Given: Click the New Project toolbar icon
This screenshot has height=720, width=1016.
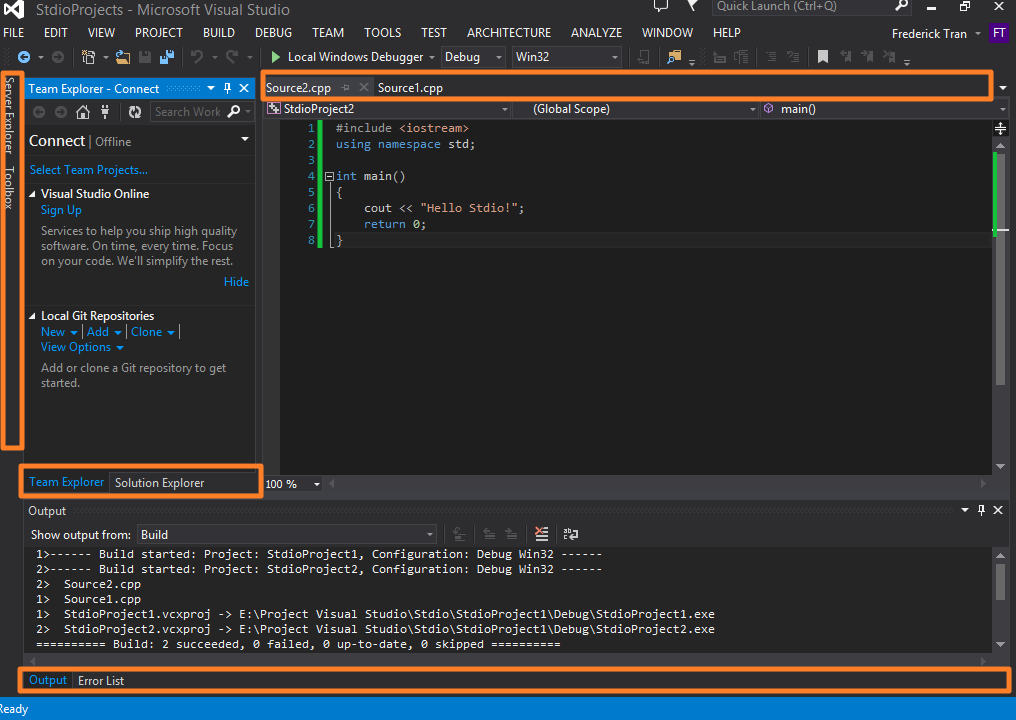Looking at the screenshot, I should click(x=89, y=57).
